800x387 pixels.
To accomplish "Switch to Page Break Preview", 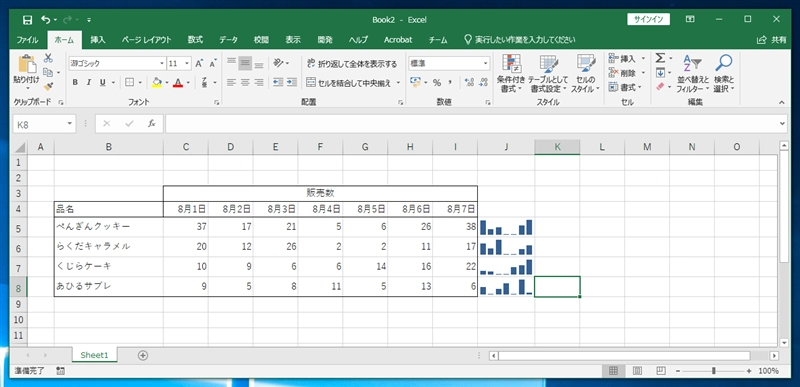I will pos(661,371).
